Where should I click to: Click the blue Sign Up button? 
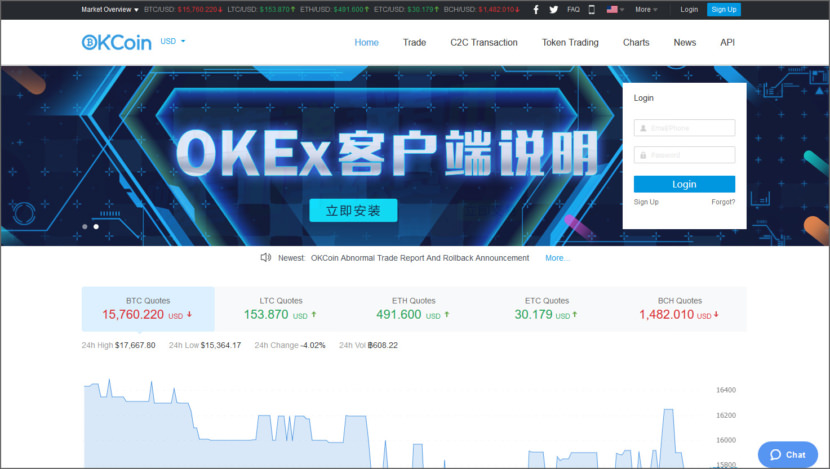click(x=724, y=10)
